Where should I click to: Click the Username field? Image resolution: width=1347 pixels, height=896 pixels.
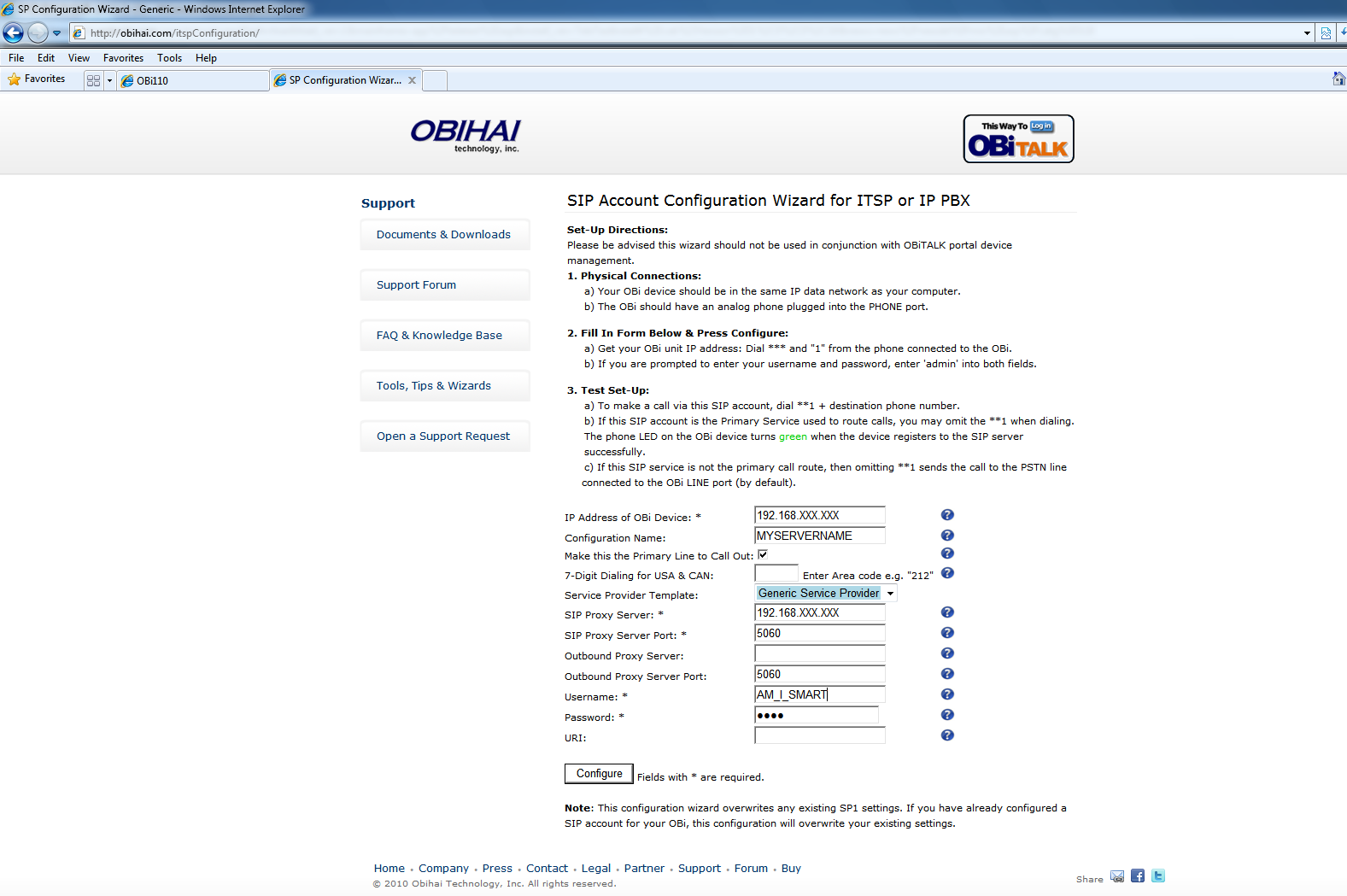point(820,694)
